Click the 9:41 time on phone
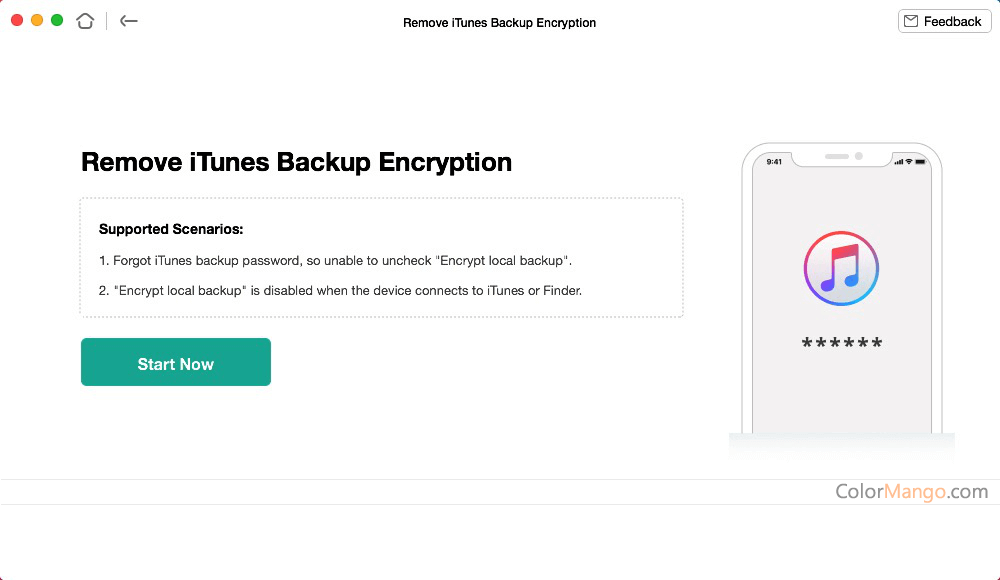 click(774, 162)
